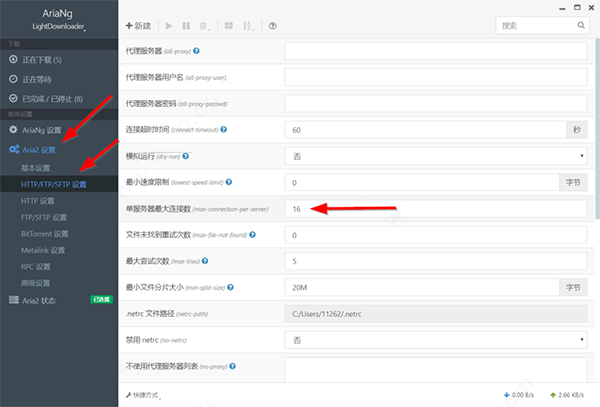Click the settings page vertical scrollbar

(x=597, y=129)
